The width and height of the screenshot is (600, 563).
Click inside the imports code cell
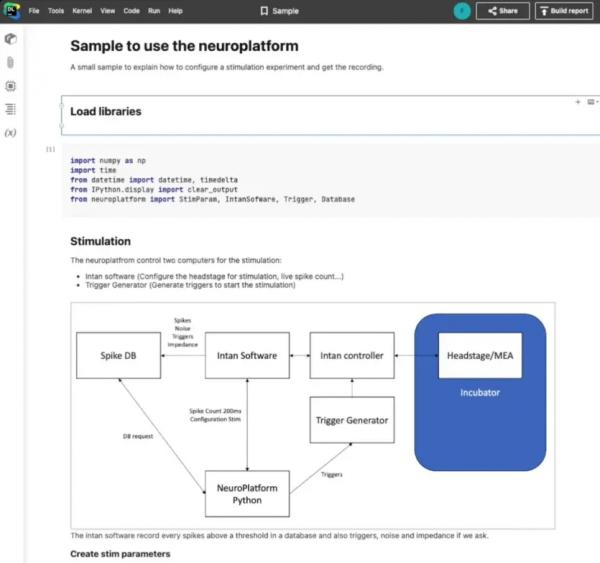[331, 180]
